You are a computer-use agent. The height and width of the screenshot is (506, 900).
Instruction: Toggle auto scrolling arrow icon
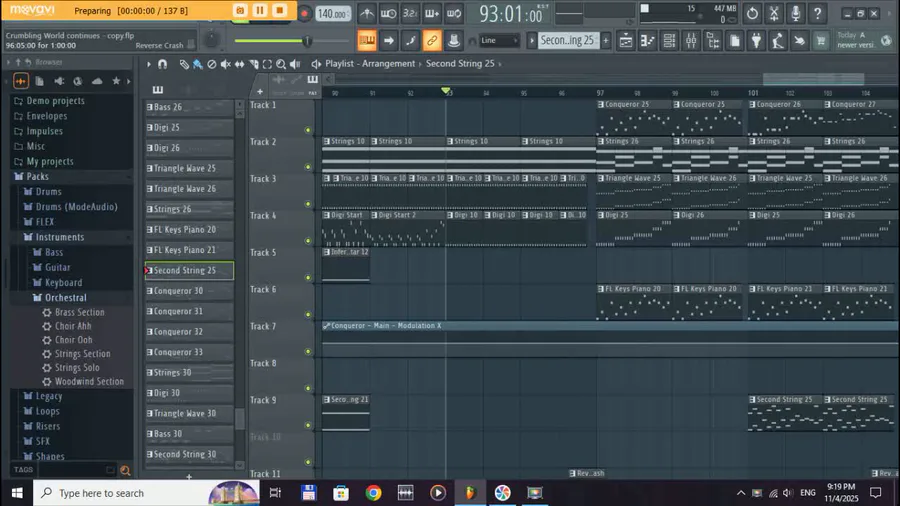389,41
